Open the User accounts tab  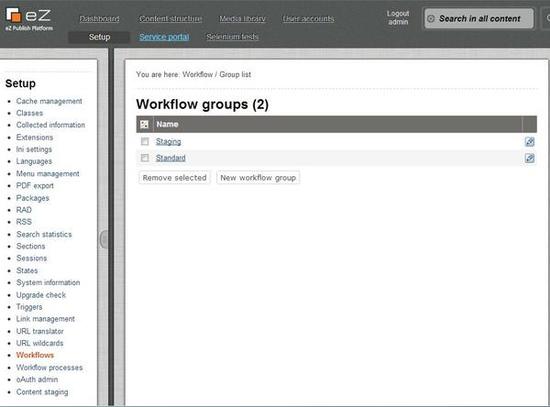(x=308, y=19)
